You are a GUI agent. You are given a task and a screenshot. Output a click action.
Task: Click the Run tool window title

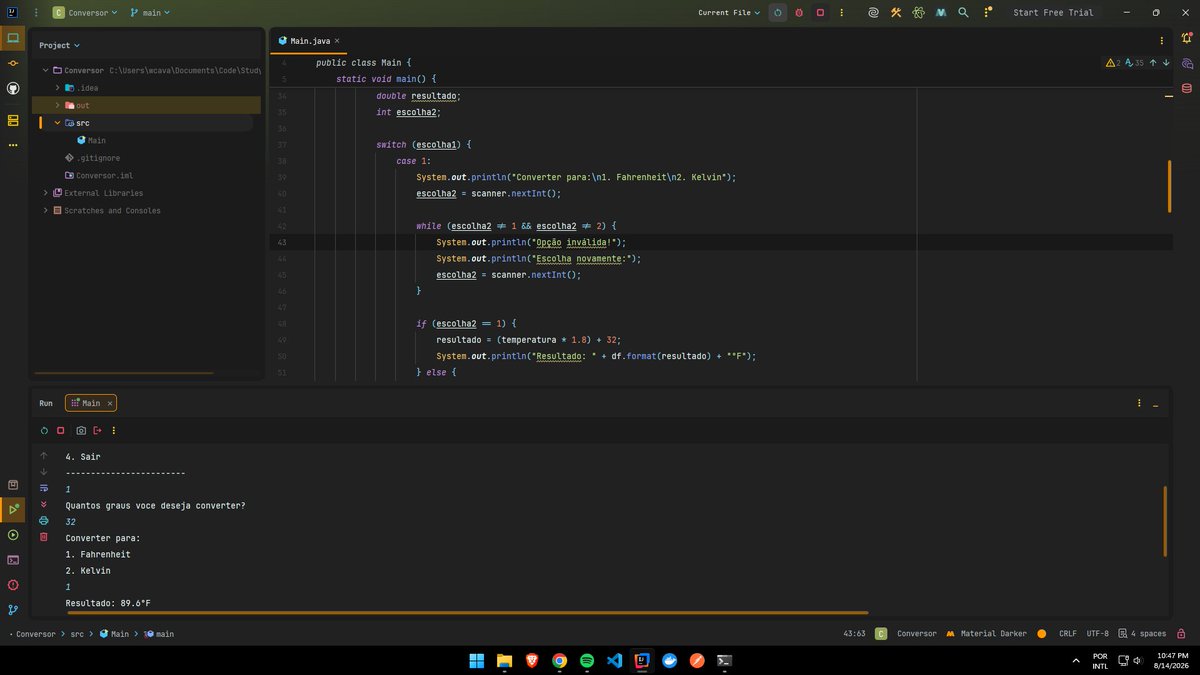(46, 403)
